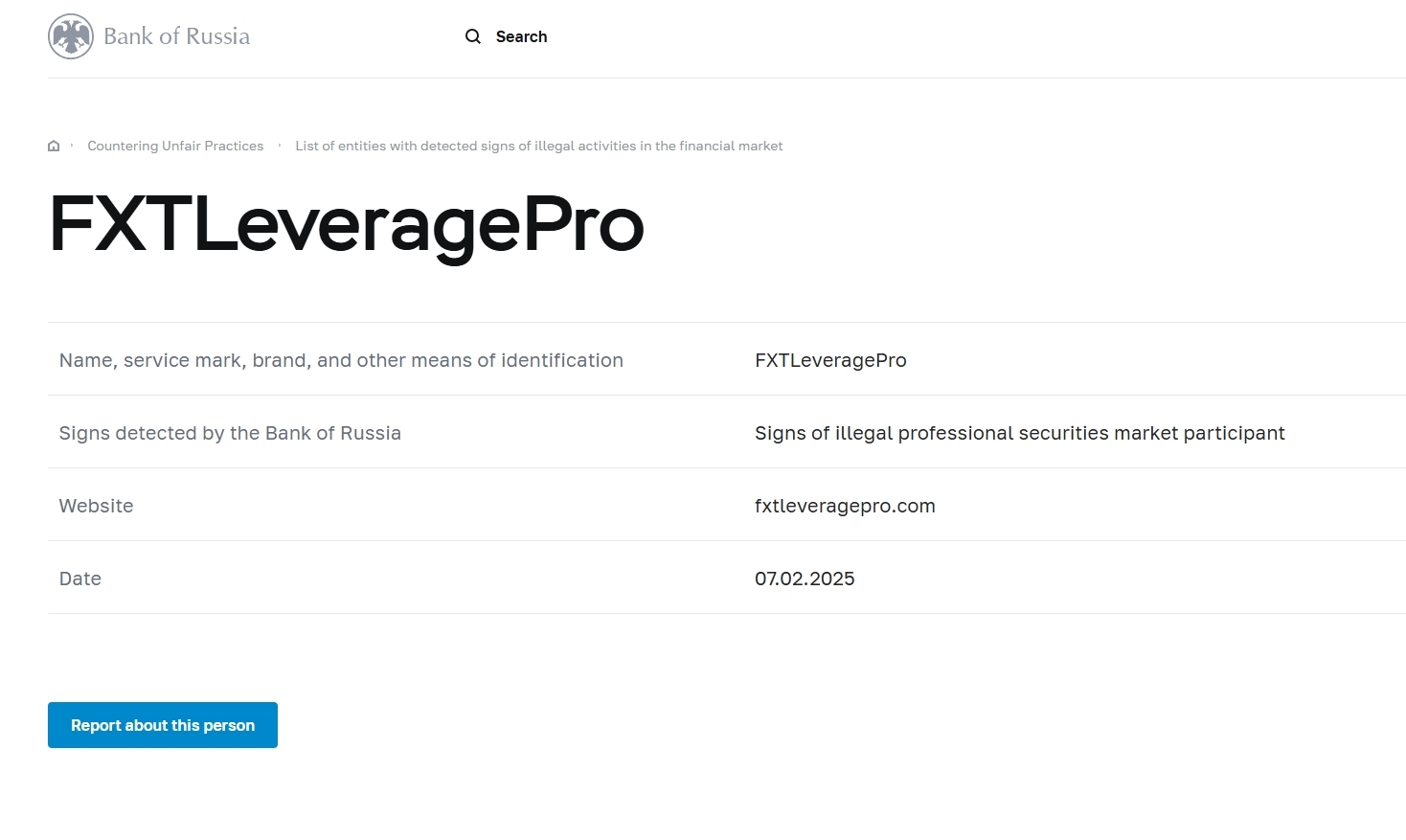Image resolution: width=1406 pixels, height=840 pixels.
Task: Go to home via breadcrumb house icon
Action: point(54,146)
